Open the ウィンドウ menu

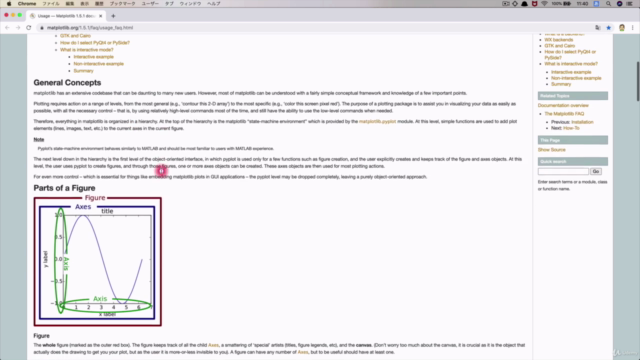tap(190, 4)
